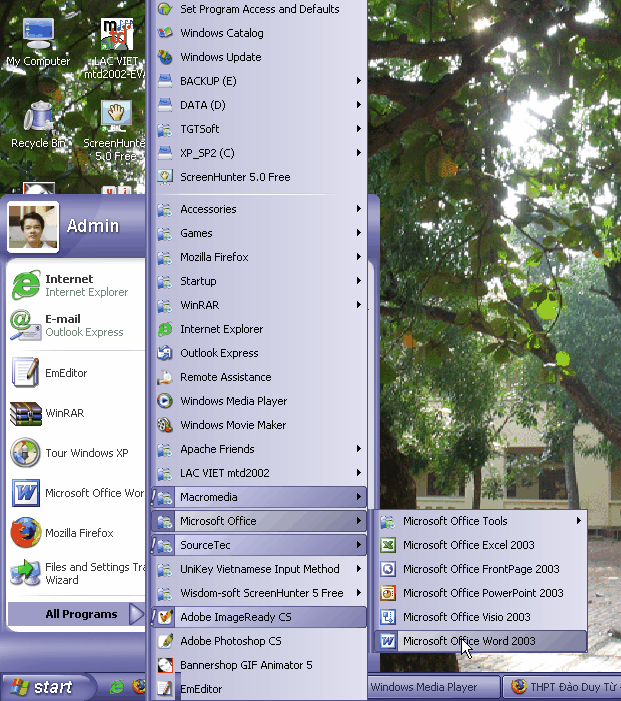This screenshot has width=621, height=701.
Task: Click the Microsoft Office Word 2003 icon
Action: 387,641
